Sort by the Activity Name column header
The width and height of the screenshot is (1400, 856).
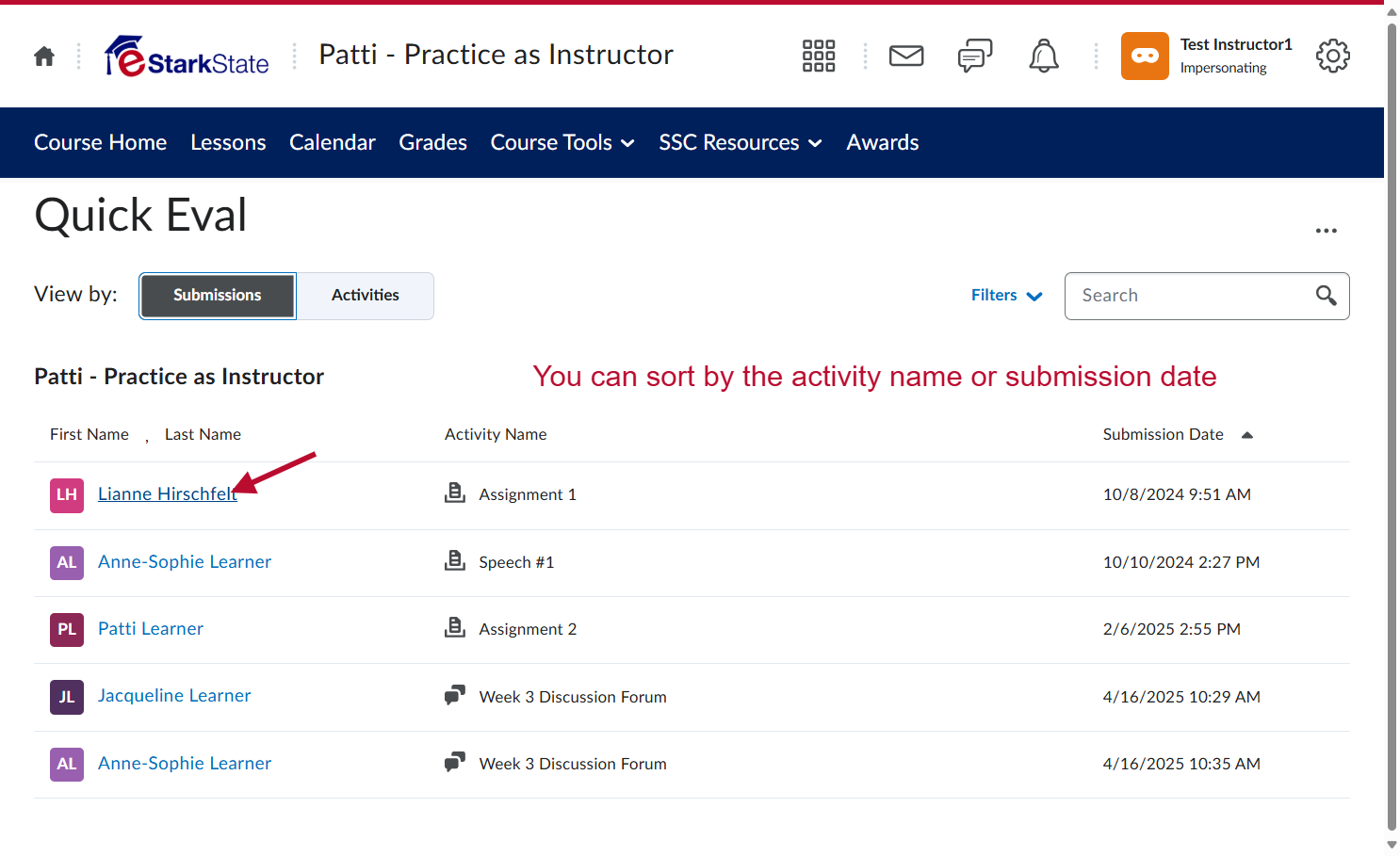click(496, 435)
